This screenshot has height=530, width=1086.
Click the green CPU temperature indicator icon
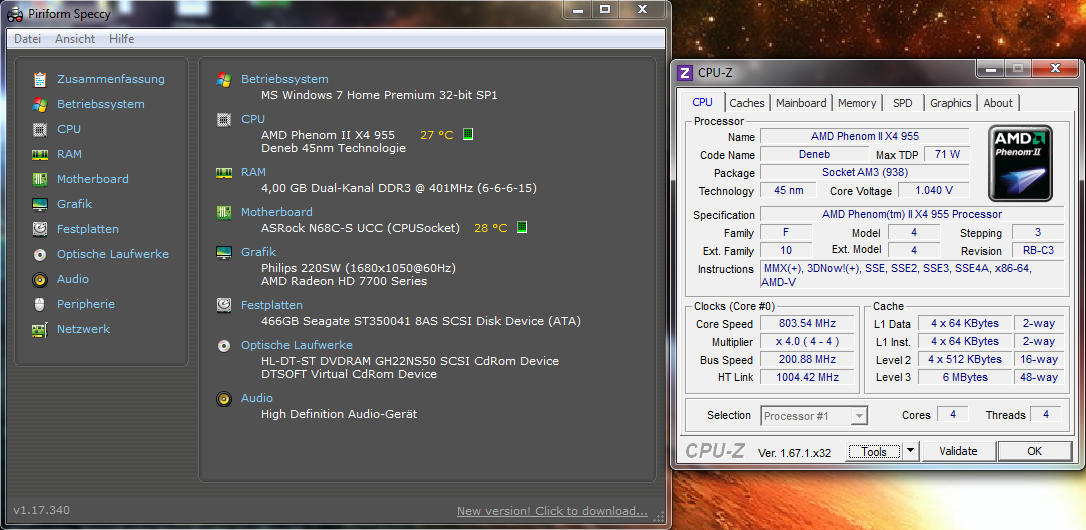click(x=468, y=134)
